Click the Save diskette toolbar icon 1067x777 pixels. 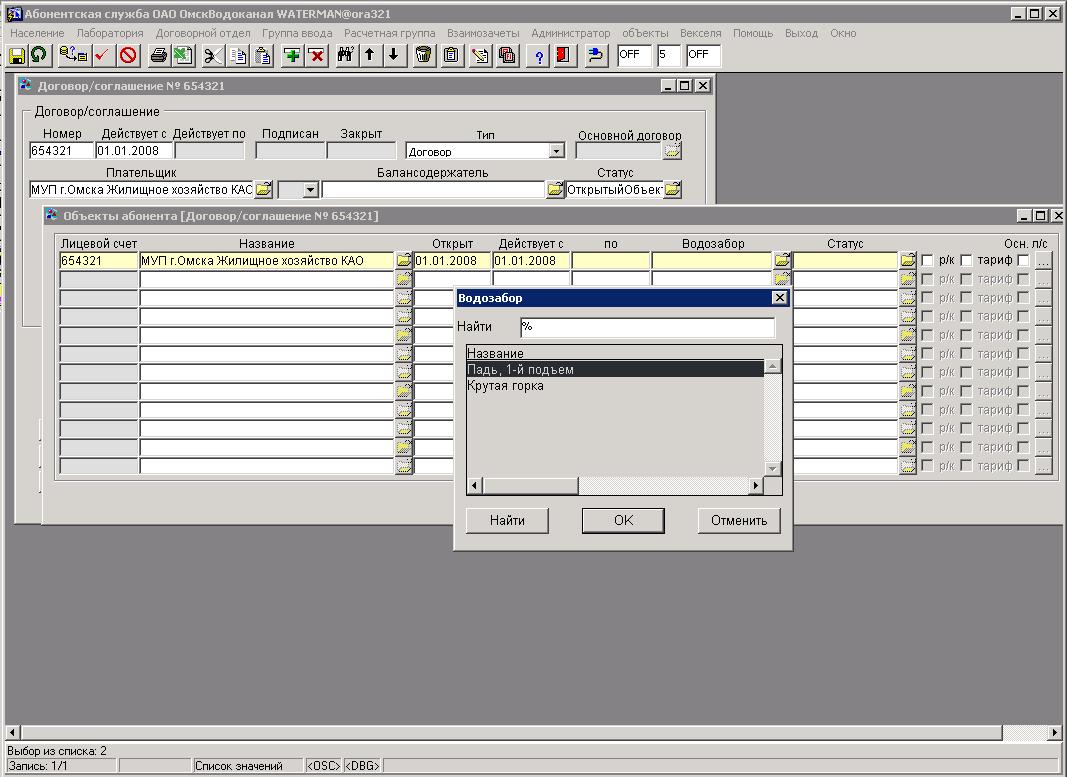(x=17, y=55)
